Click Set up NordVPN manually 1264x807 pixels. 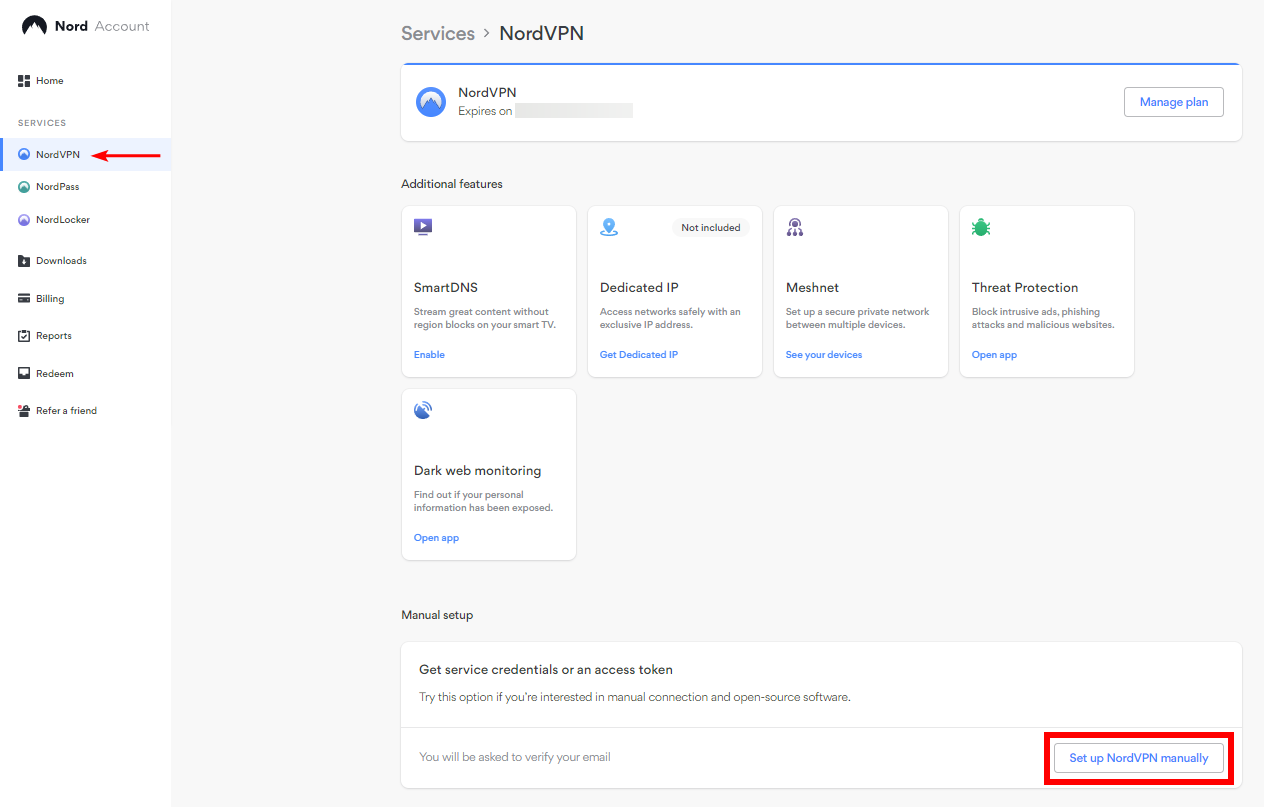[x=1138, y=758]
